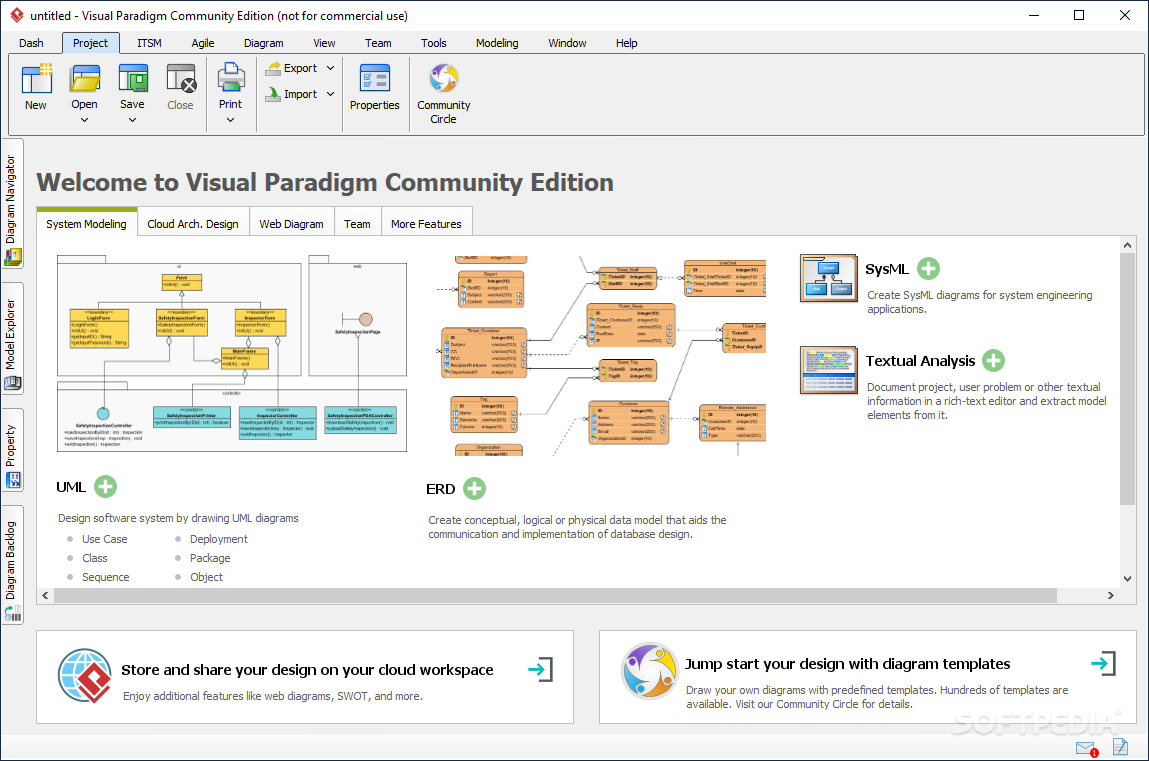Click arrow icon on diagram templates card
Viewport: 1149px width, 761px height.
coord(1104,664)
